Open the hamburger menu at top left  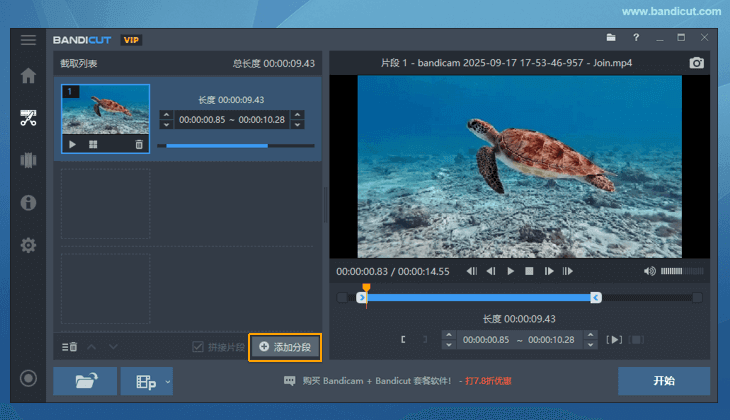coord(28,40)
